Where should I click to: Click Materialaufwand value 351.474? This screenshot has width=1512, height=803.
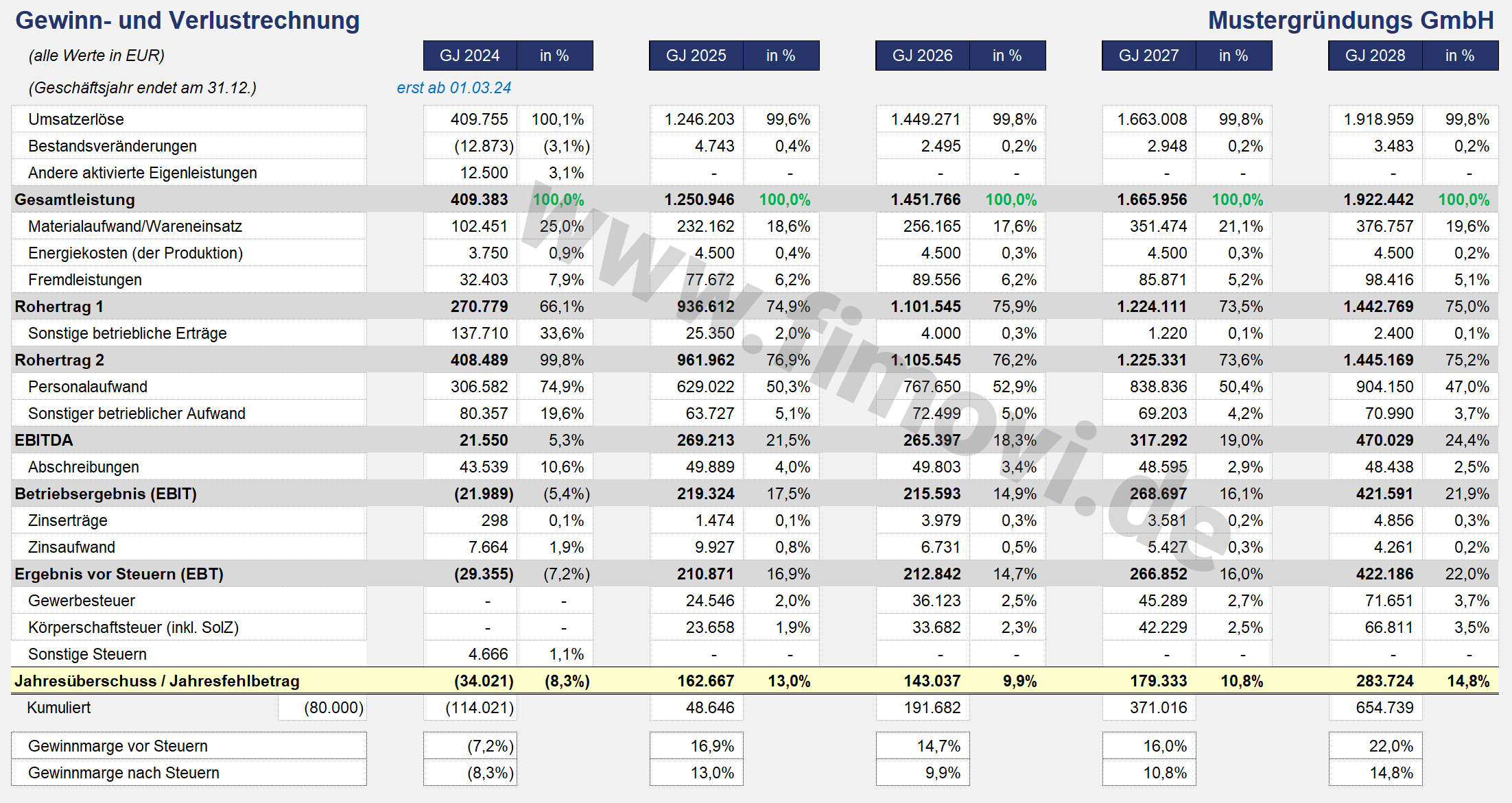pyautogui.click(x=1159, y=226)
